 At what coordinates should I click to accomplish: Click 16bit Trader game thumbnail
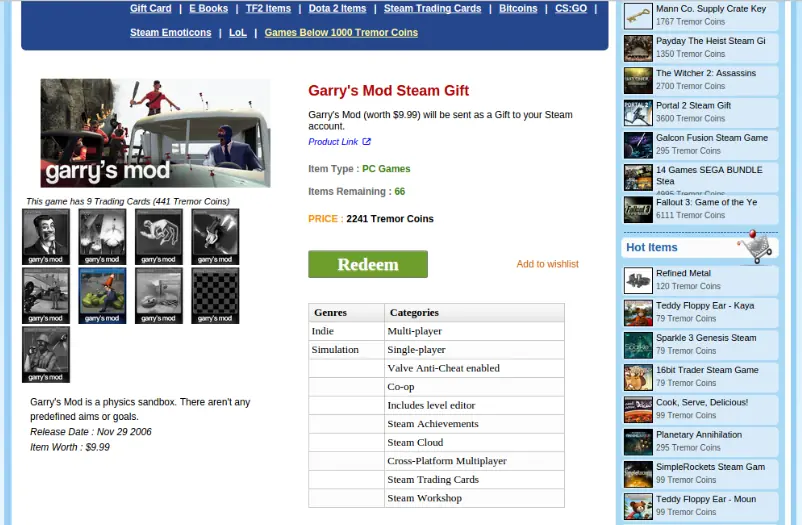click(x=638, y=377)
